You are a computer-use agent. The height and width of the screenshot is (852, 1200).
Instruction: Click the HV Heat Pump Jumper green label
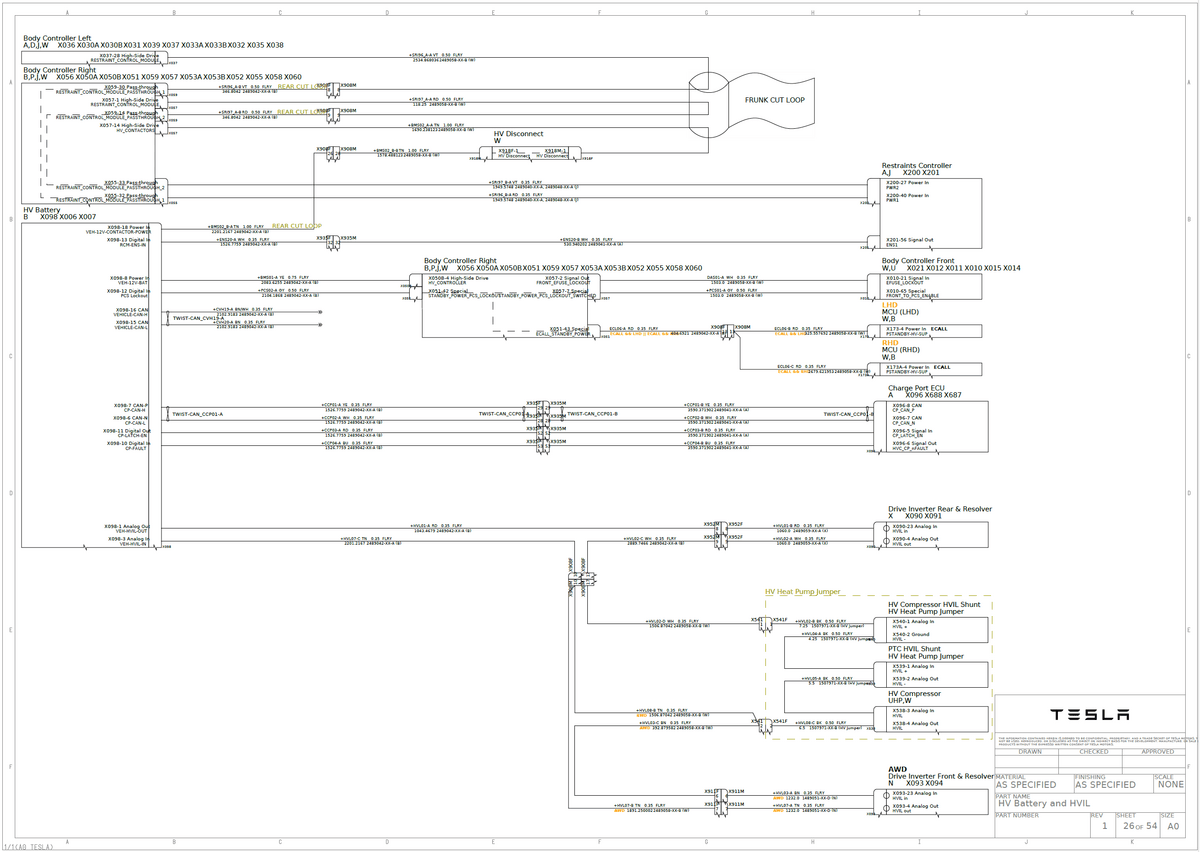(803, 592)
